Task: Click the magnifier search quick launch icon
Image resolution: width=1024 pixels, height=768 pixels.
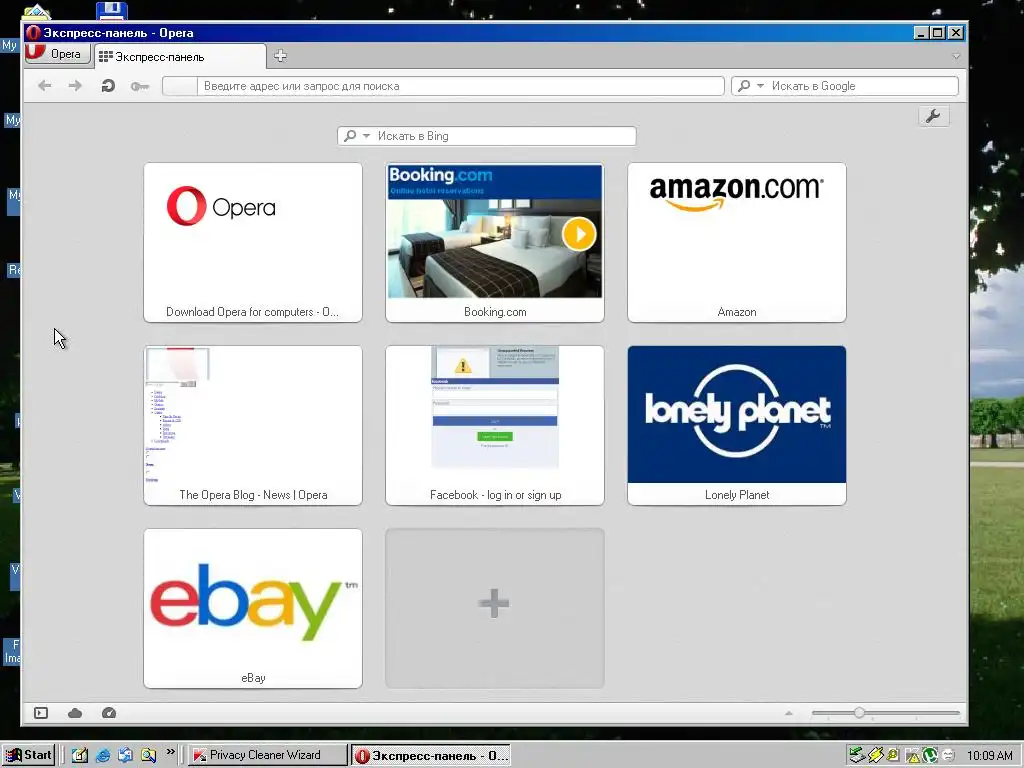Action: coord(148,756)
